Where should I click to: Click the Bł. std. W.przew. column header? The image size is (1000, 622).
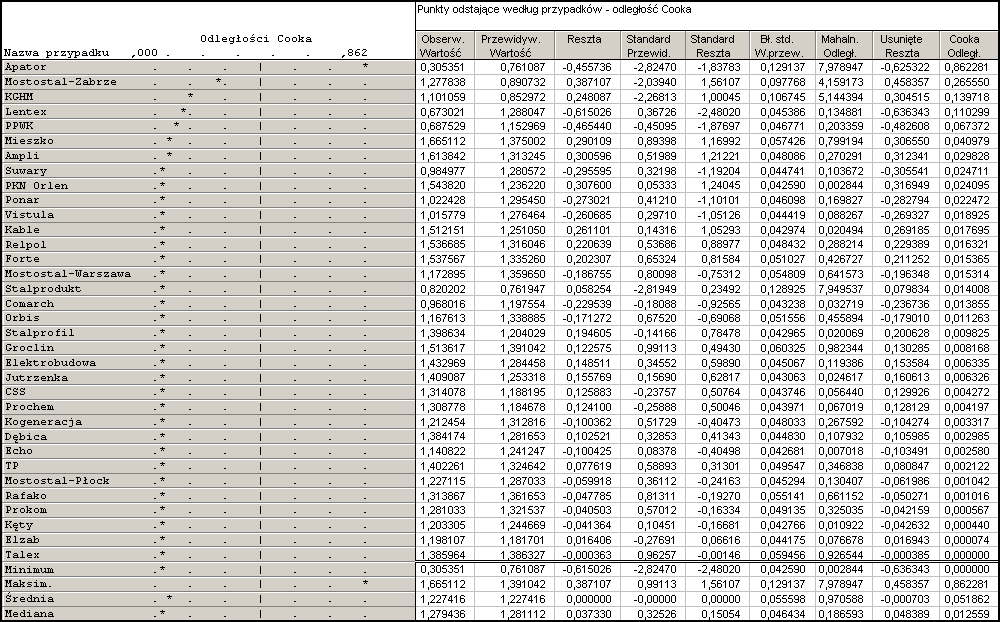point(783,46)
